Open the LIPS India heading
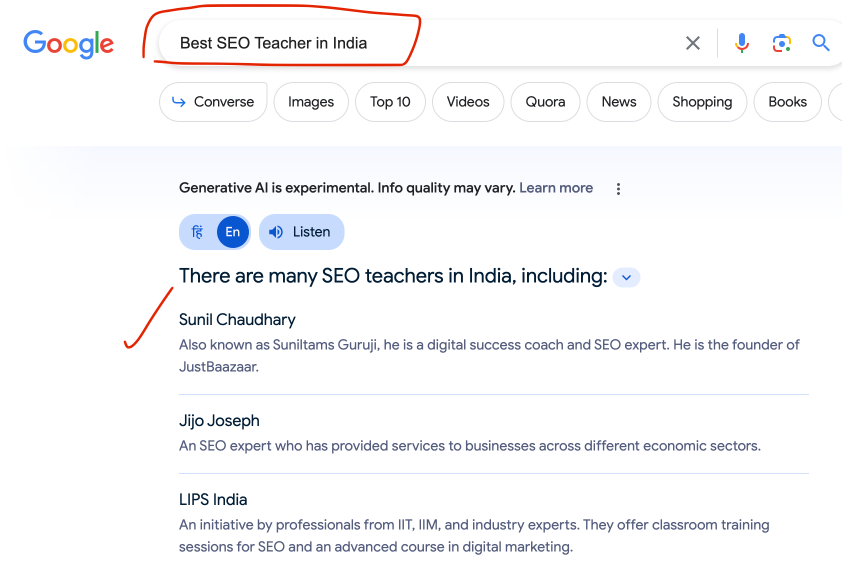Viewport: 842px width, 561px height. tap(213, 499)
